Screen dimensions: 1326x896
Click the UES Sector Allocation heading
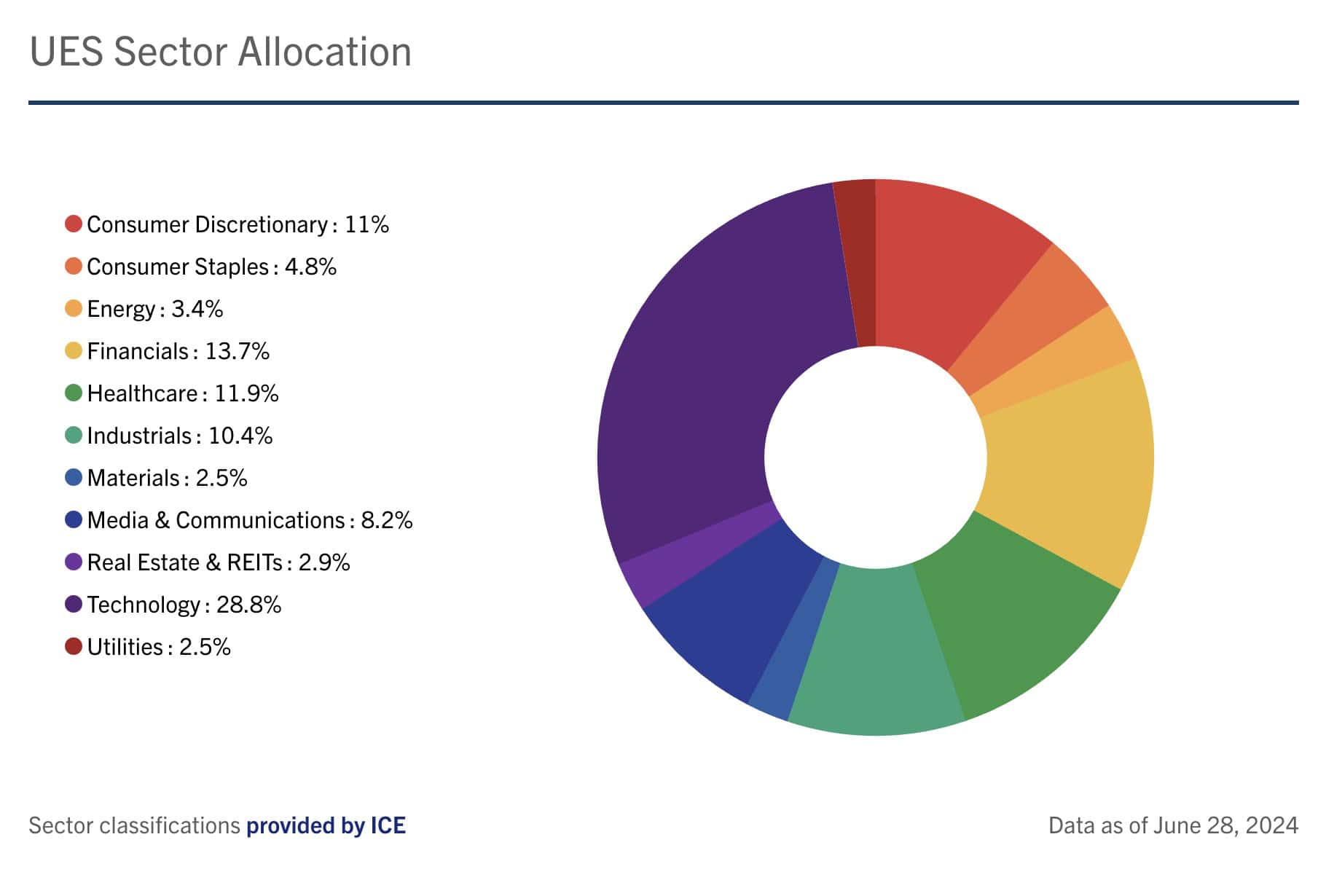pos(220,52)
